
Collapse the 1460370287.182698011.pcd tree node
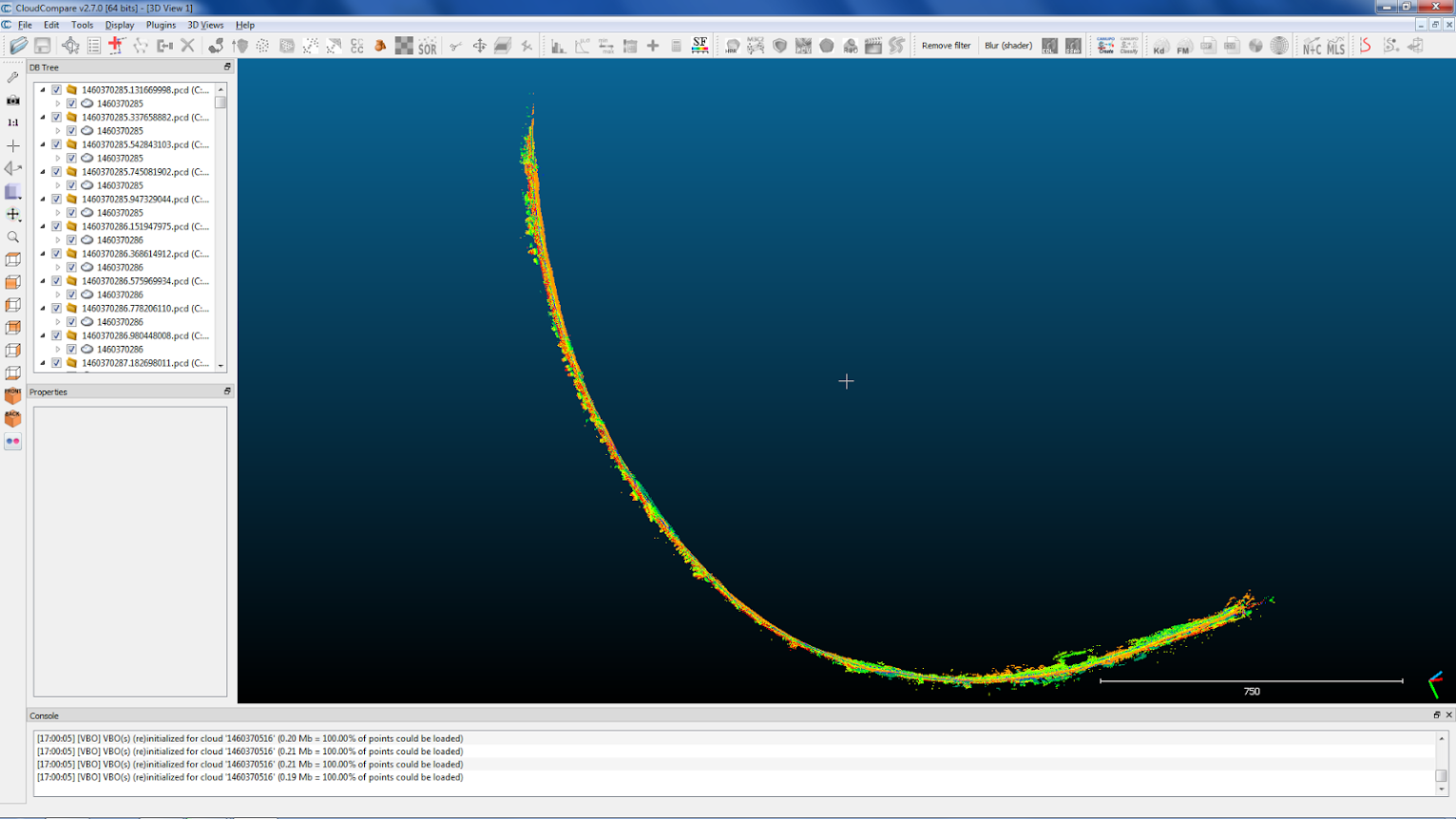click(x=43, y=363)
